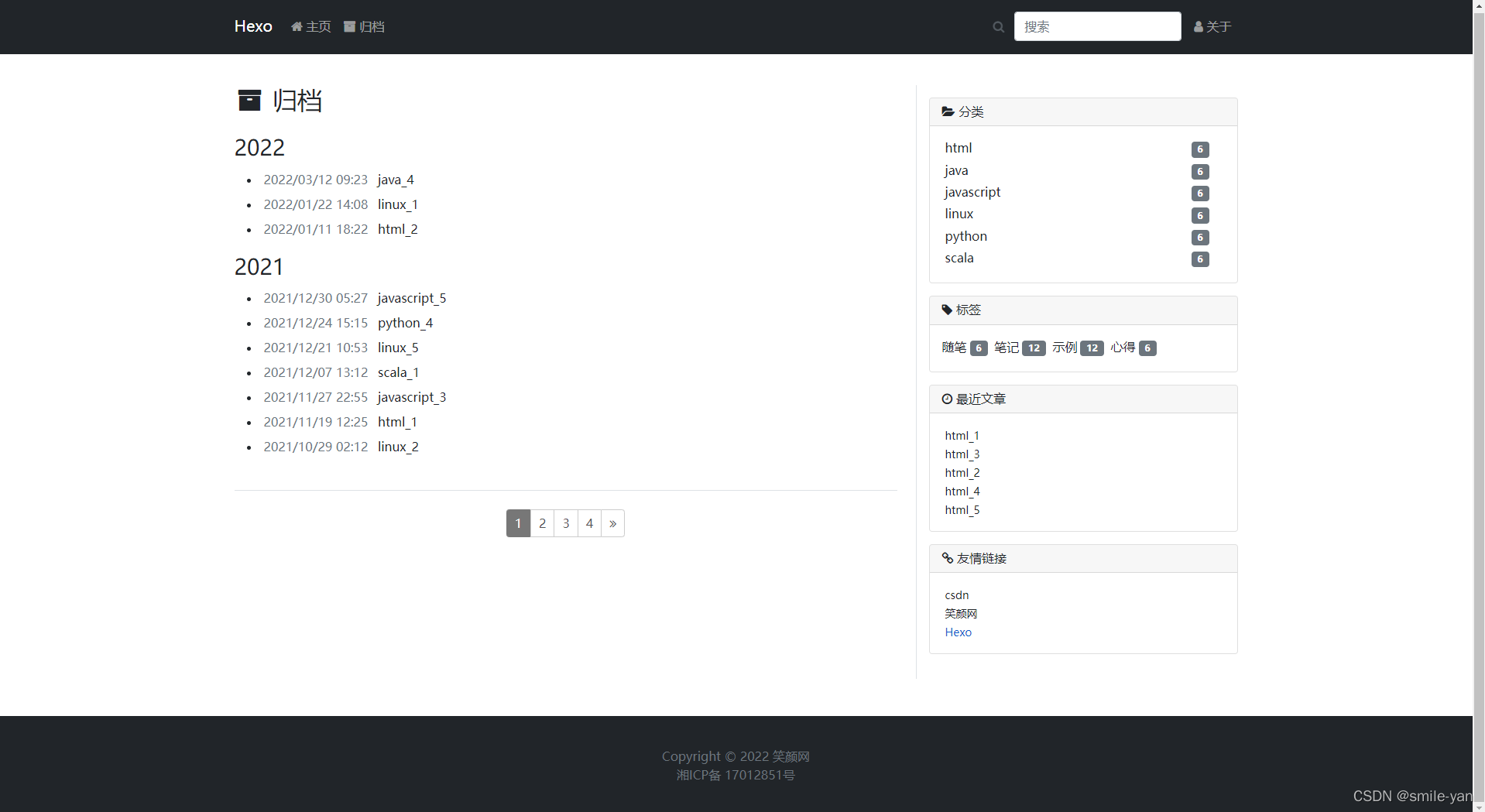Filter by the 示例 tag

(1065, 348)
